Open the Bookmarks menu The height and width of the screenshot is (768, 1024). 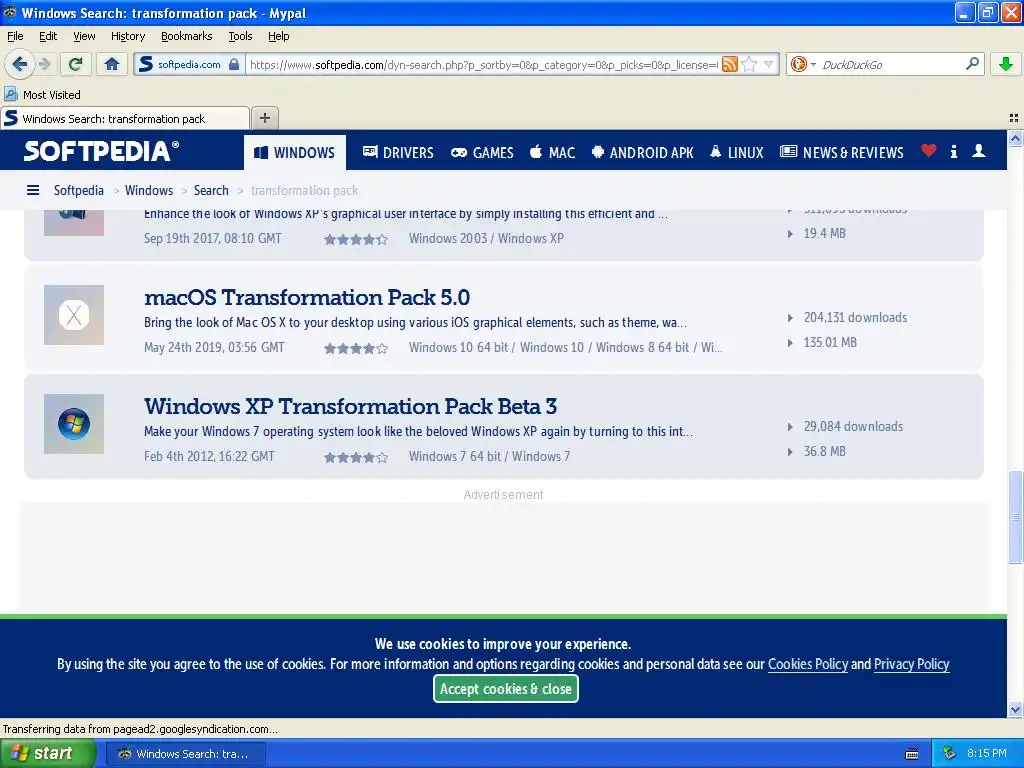click(x=186, y=36)
